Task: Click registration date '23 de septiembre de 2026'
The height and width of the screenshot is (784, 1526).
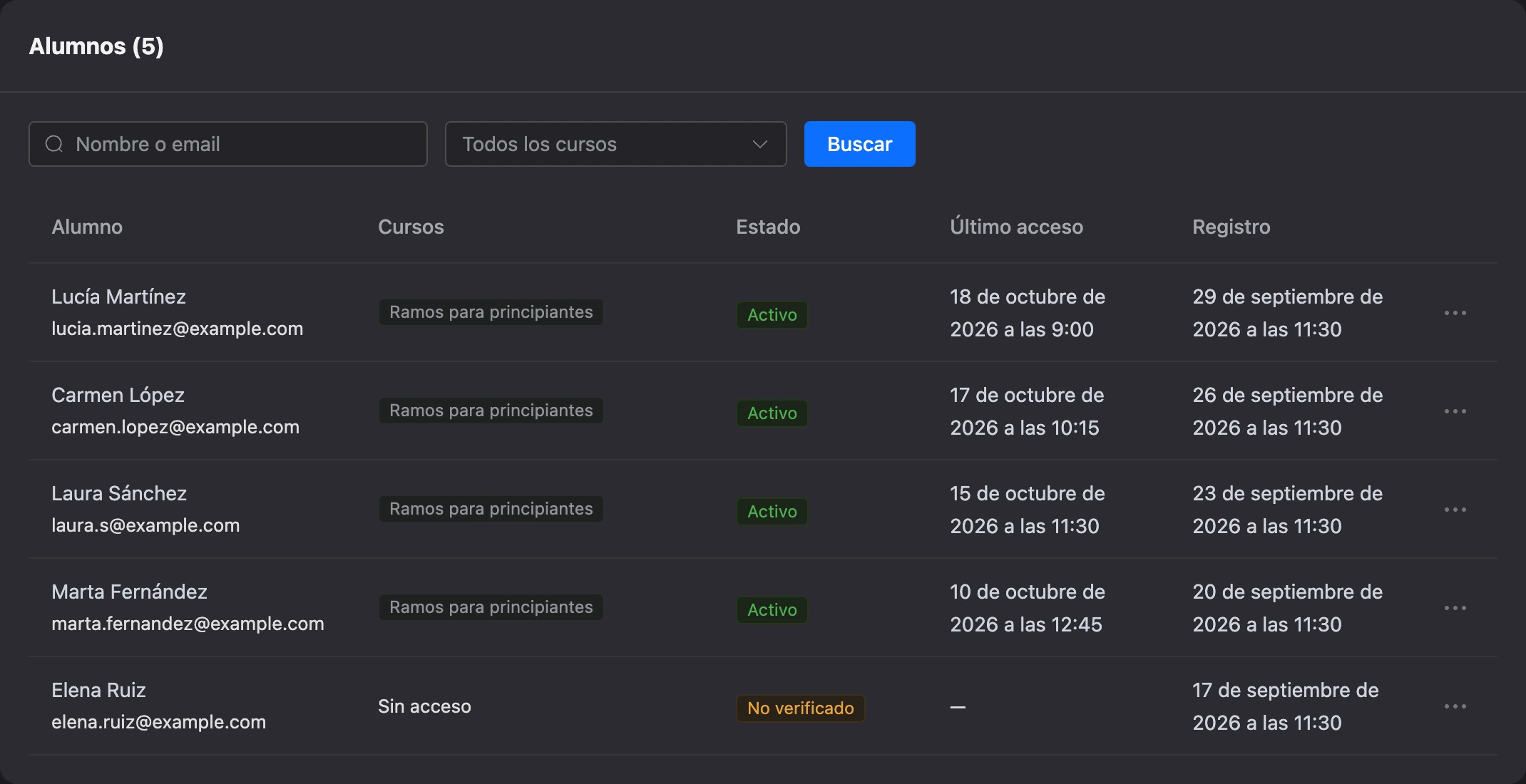Action: pos(1288,510)
